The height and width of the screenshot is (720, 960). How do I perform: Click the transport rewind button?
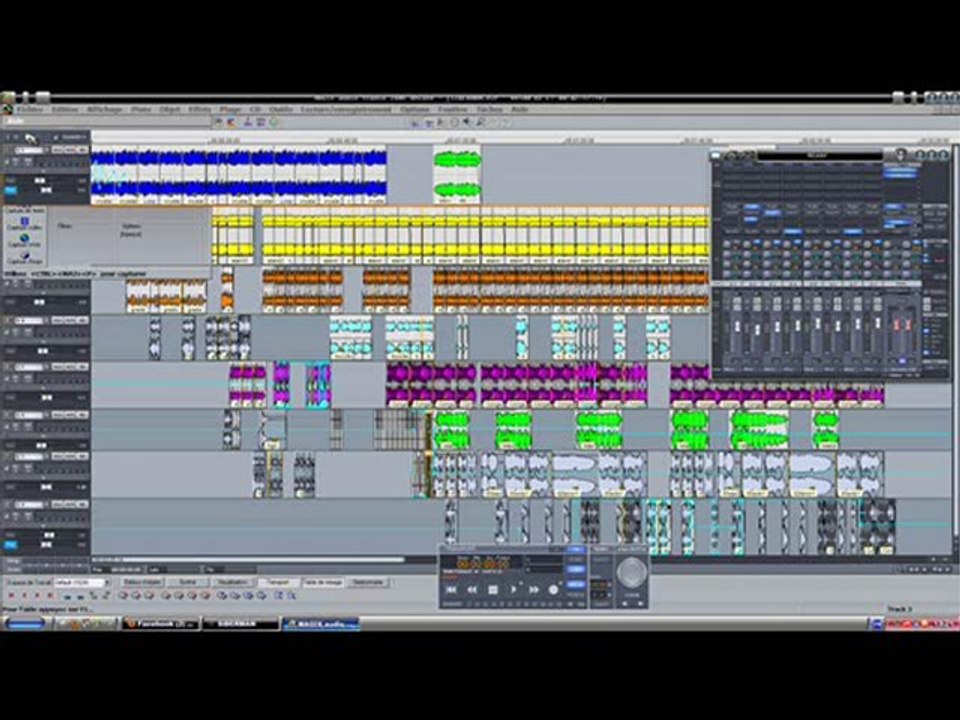471,589
